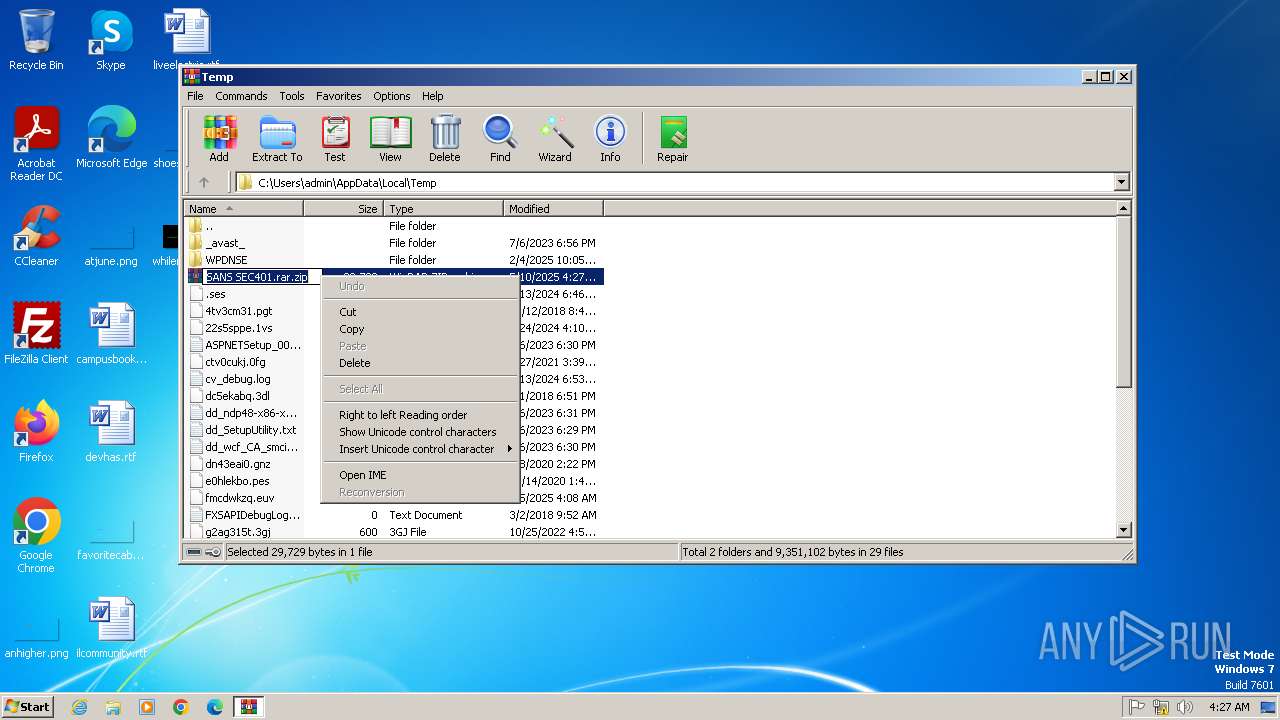The image size is (1280, 720).
Task: Click the volume speaker tray icon
Action: tap(1184, 707)
